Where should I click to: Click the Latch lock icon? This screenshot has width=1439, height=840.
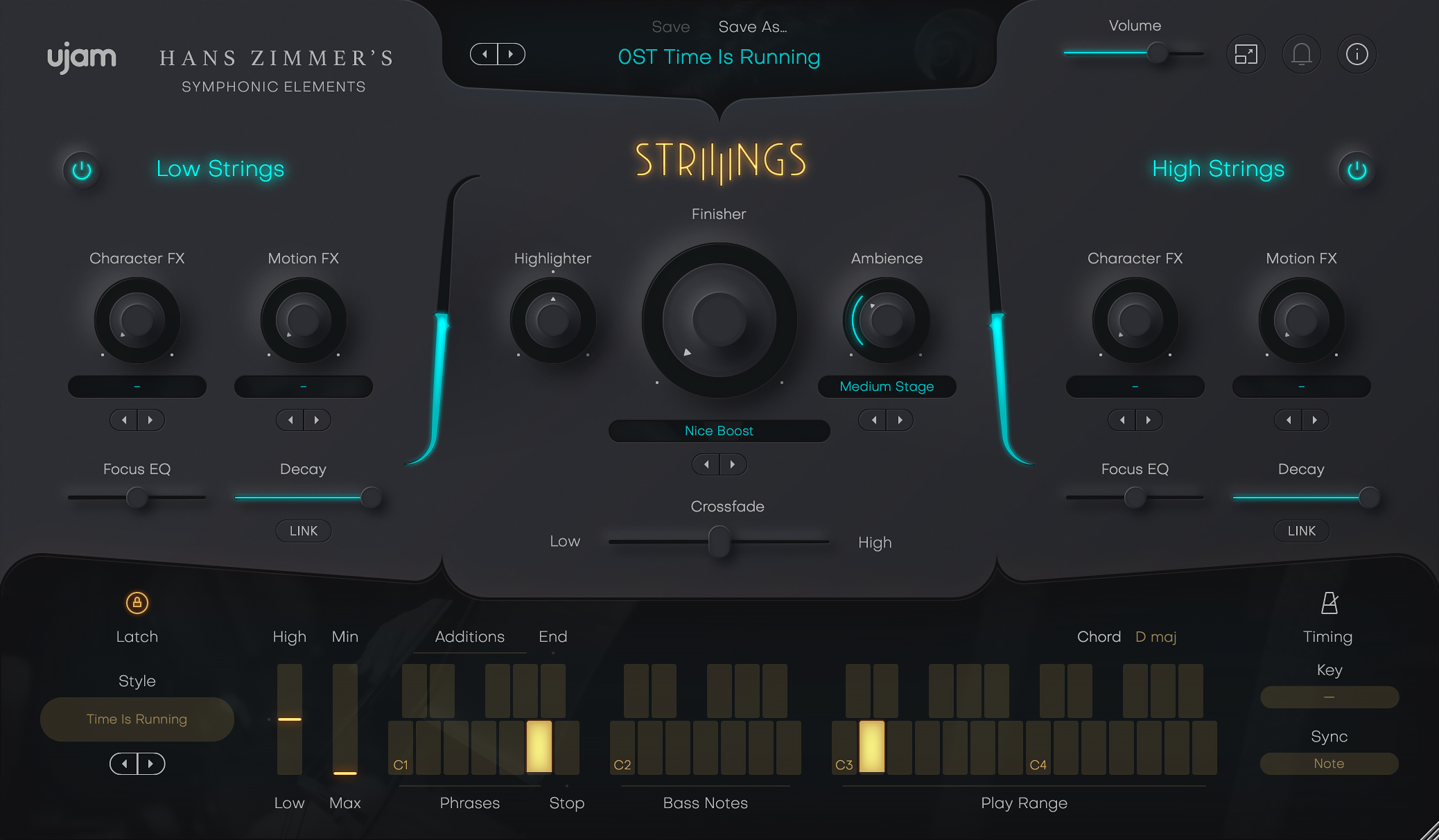[x=137, y=604]
